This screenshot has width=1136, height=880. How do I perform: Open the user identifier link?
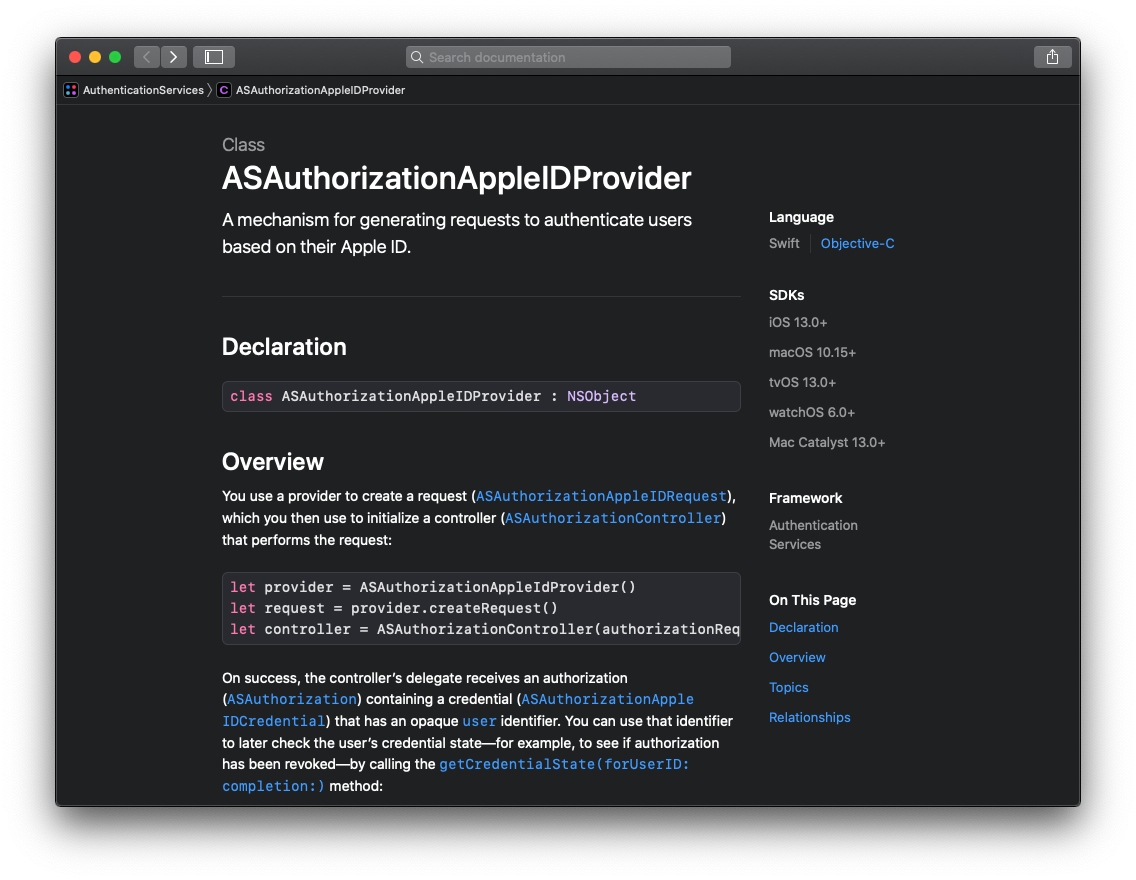(479, 721)
